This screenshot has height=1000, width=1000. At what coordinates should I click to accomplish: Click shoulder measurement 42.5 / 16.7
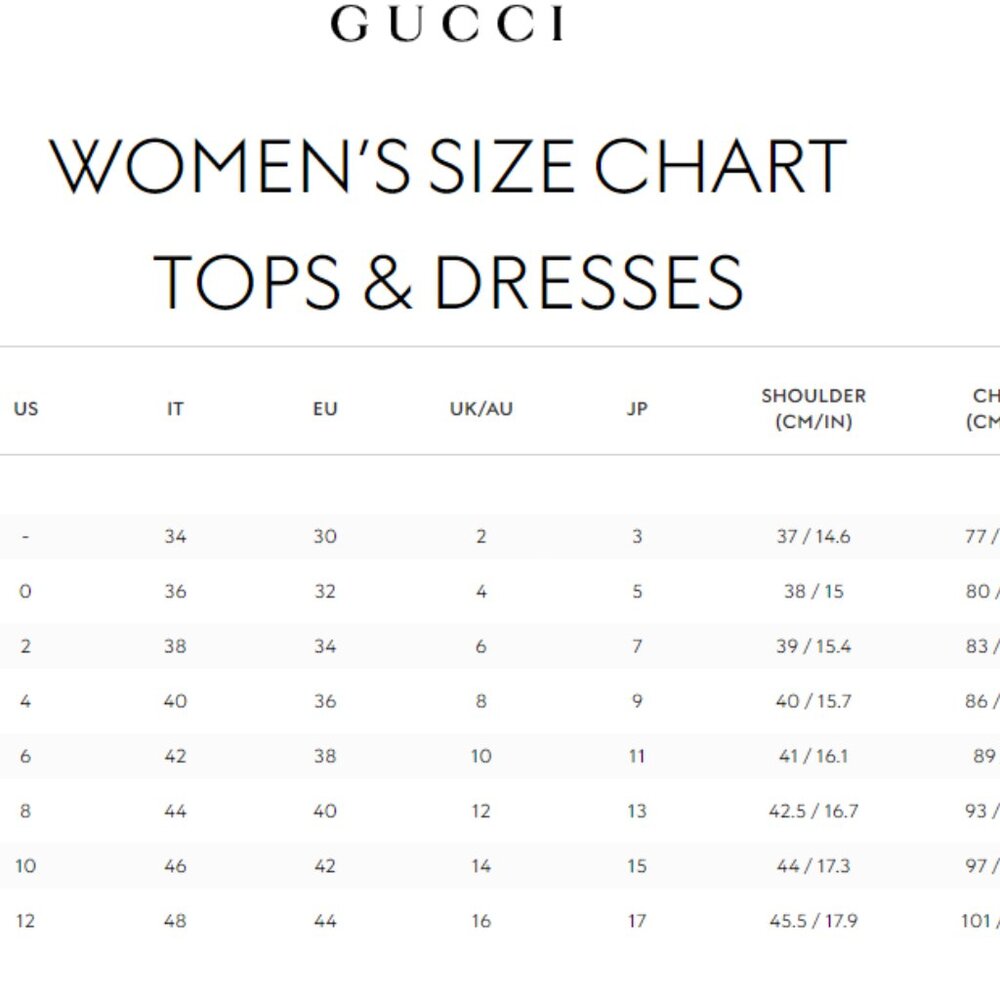pyautogui.click(x=814, y=811)
